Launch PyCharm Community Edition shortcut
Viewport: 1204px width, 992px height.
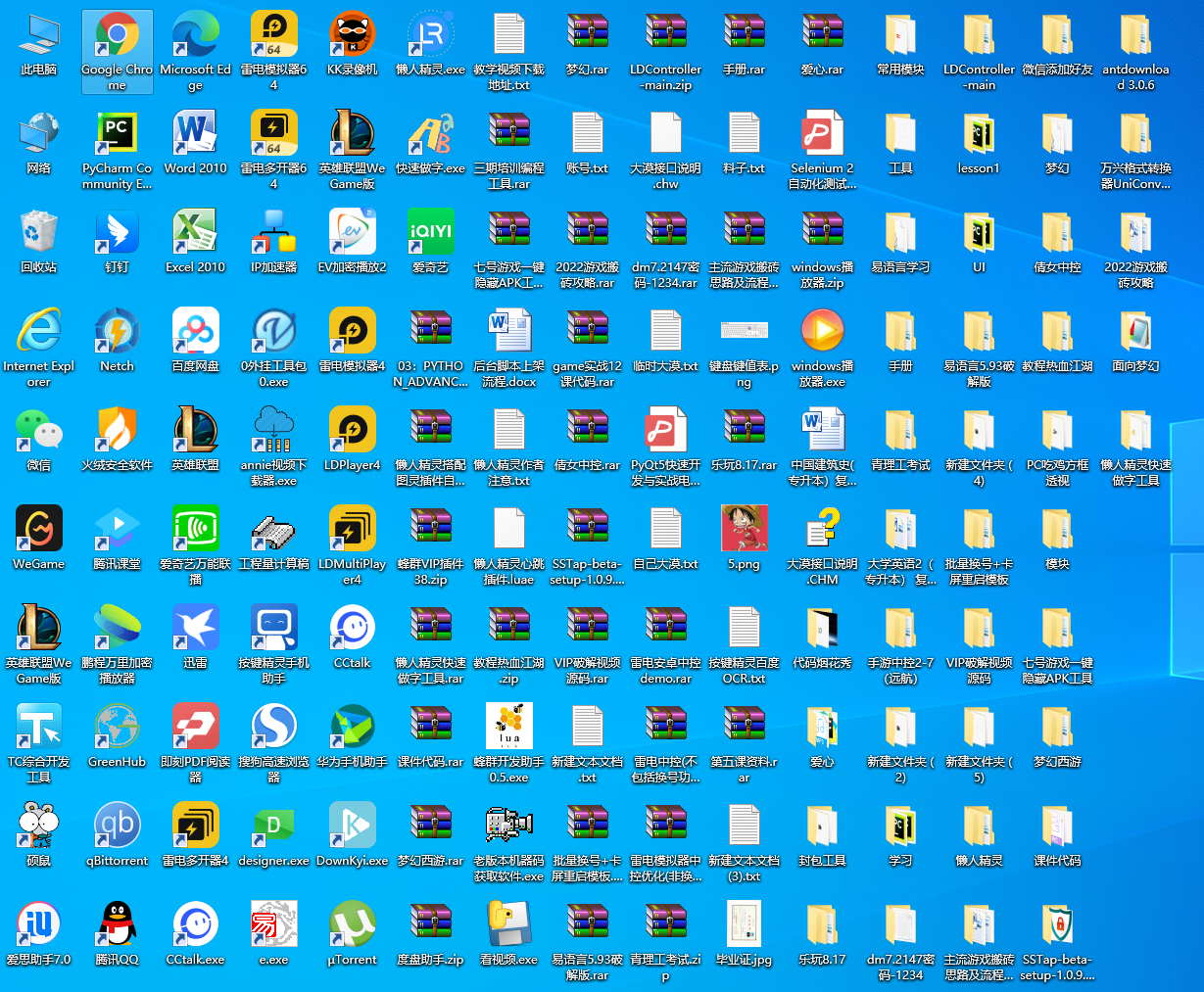click(x=118, y=151)
